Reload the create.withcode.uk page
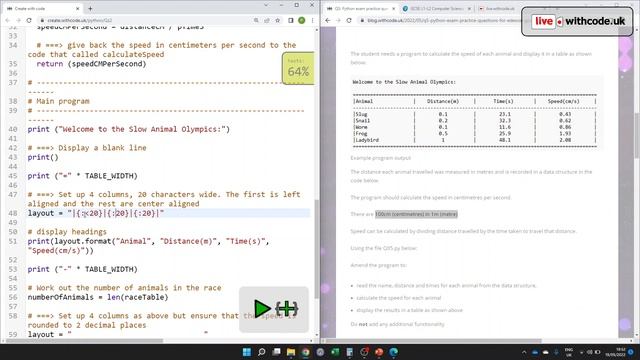 (29, 20)
